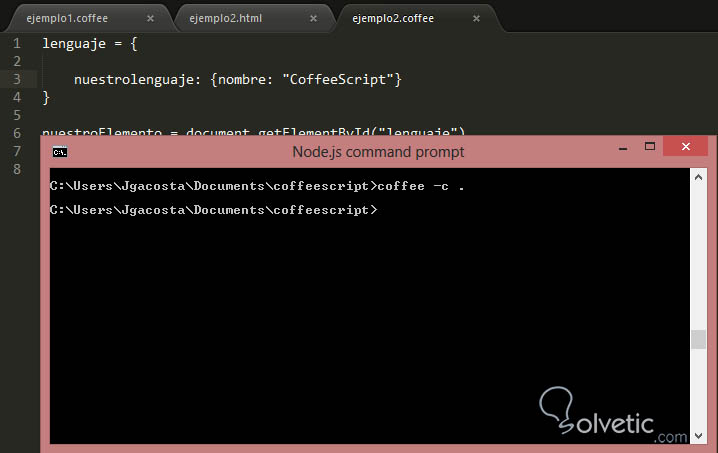The width and height of the screenshot is (718, 453).
Task: Click the command prompt scrollbar up arrow
Action: coord(698,177)
